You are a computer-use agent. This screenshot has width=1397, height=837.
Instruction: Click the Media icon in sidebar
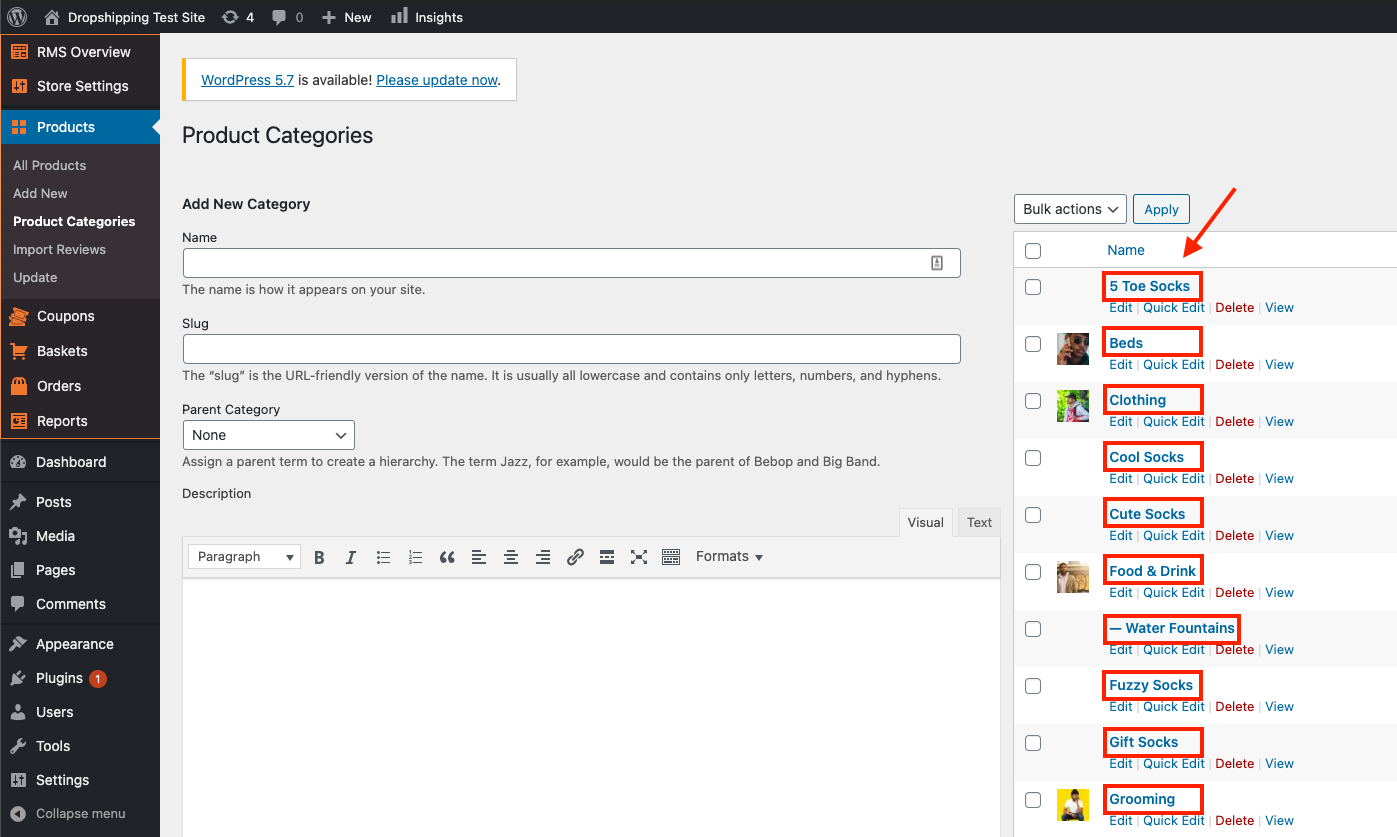pos(18,536)
